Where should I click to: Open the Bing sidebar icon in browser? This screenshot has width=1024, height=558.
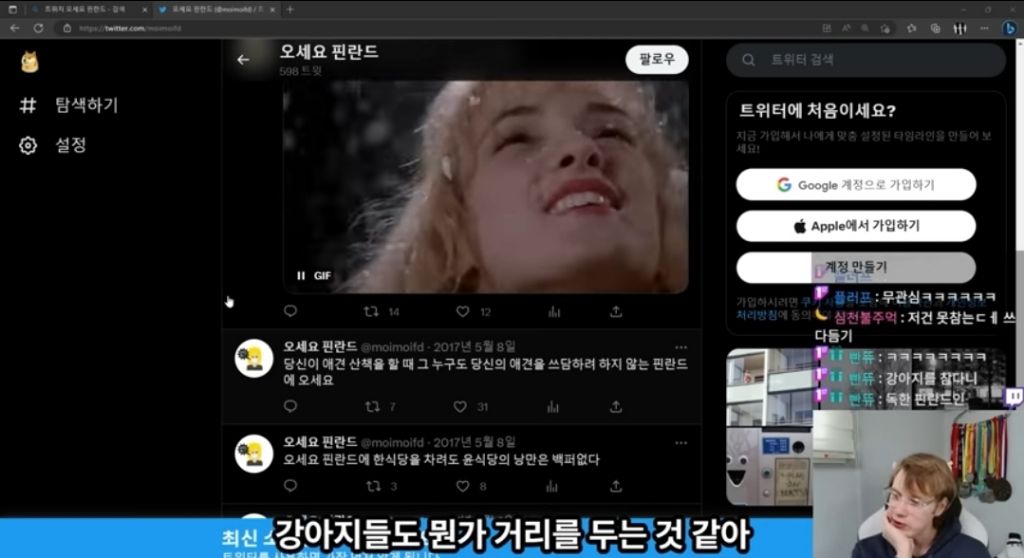(x=1010, y=28)
